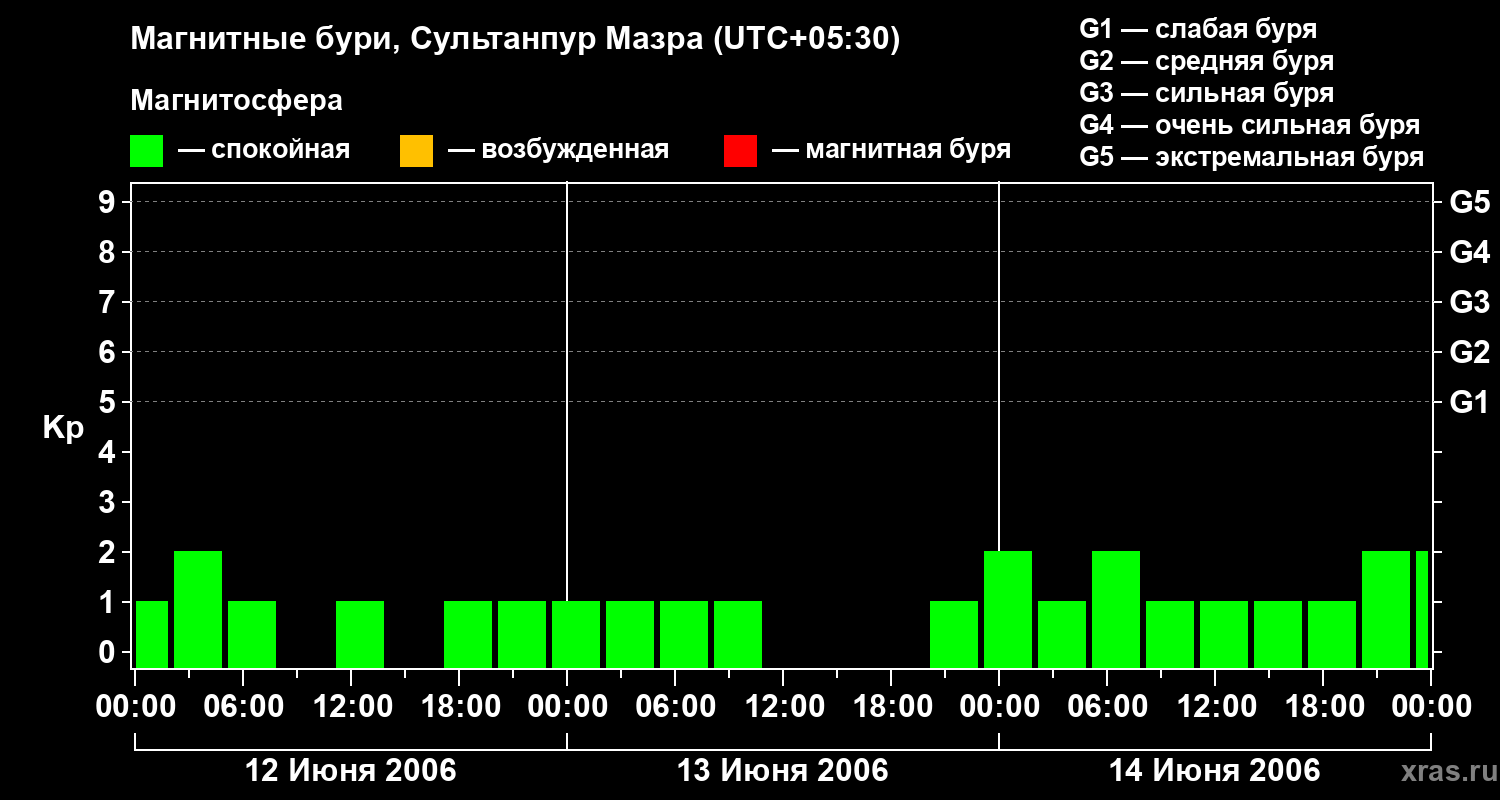Click the Kp 2 bar spanning 06:00 on 14 Июня
Image resolution: width=1500 pixels, height=800 pixels.
point(1116,609)
